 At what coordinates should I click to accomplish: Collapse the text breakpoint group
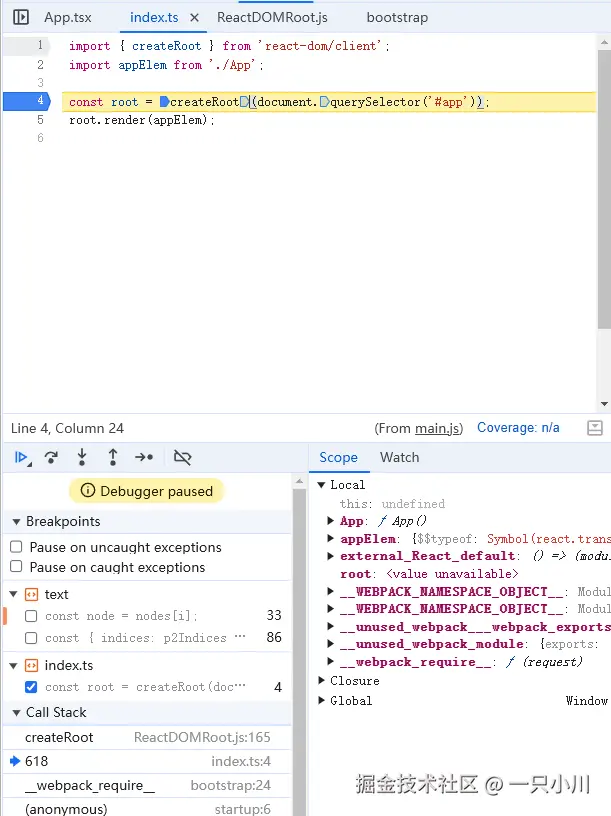(x=14, y=594)
